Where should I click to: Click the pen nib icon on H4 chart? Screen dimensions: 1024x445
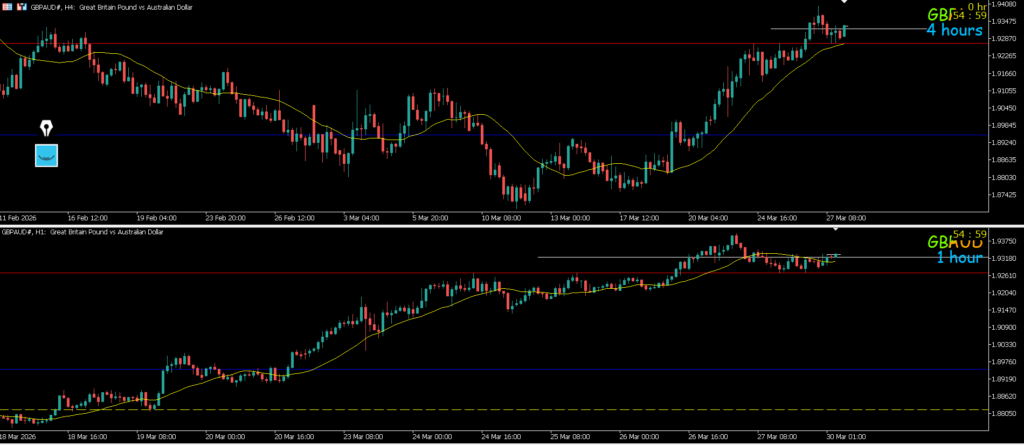coord(47,129)
